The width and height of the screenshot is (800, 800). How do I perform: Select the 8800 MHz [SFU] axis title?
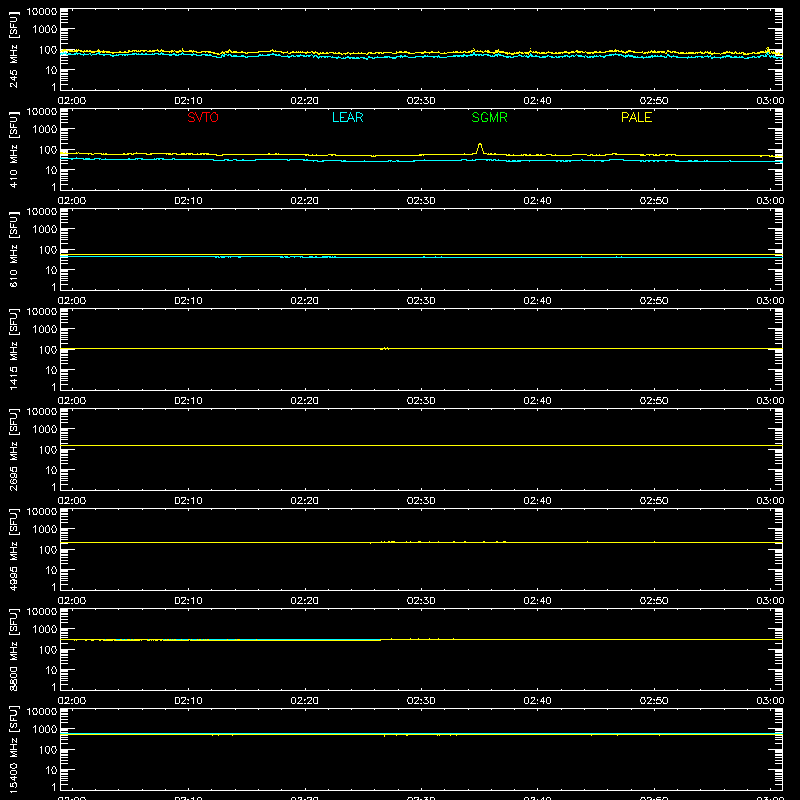(13, 649)
